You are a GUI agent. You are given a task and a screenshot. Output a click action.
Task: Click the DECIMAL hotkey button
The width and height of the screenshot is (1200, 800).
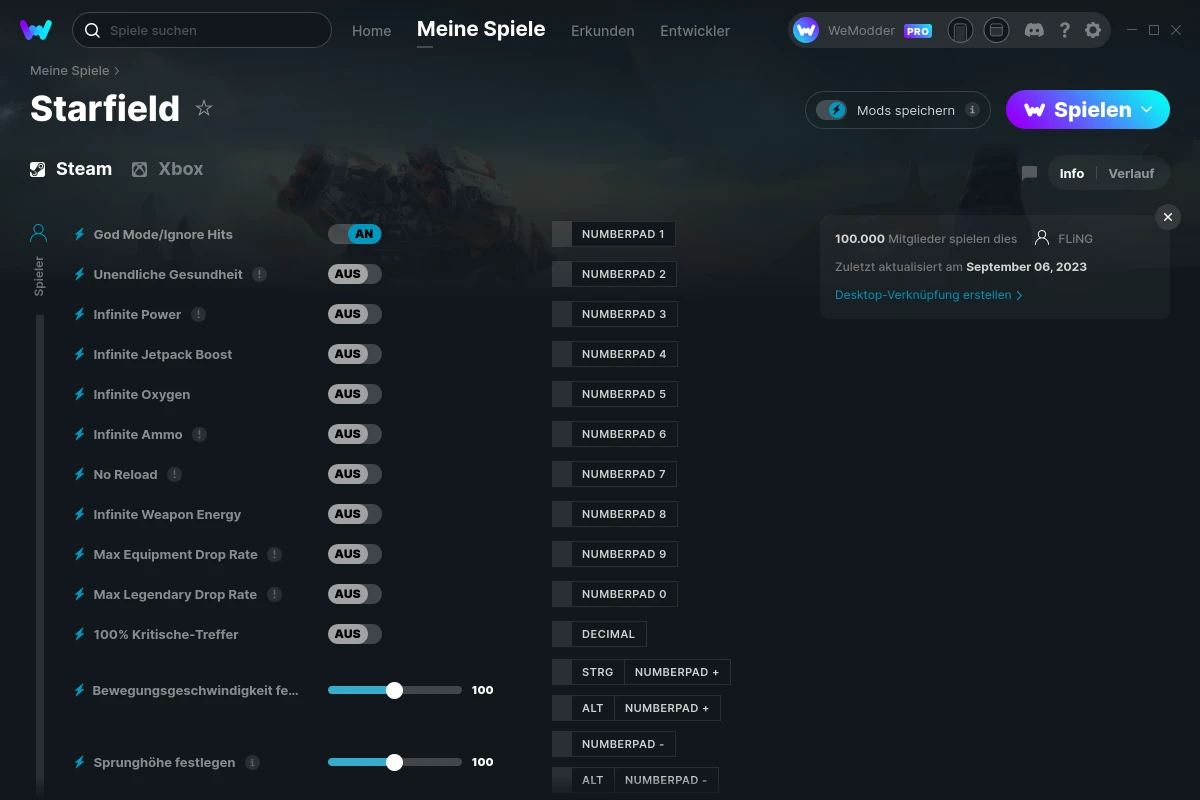[x=608, y=634]
